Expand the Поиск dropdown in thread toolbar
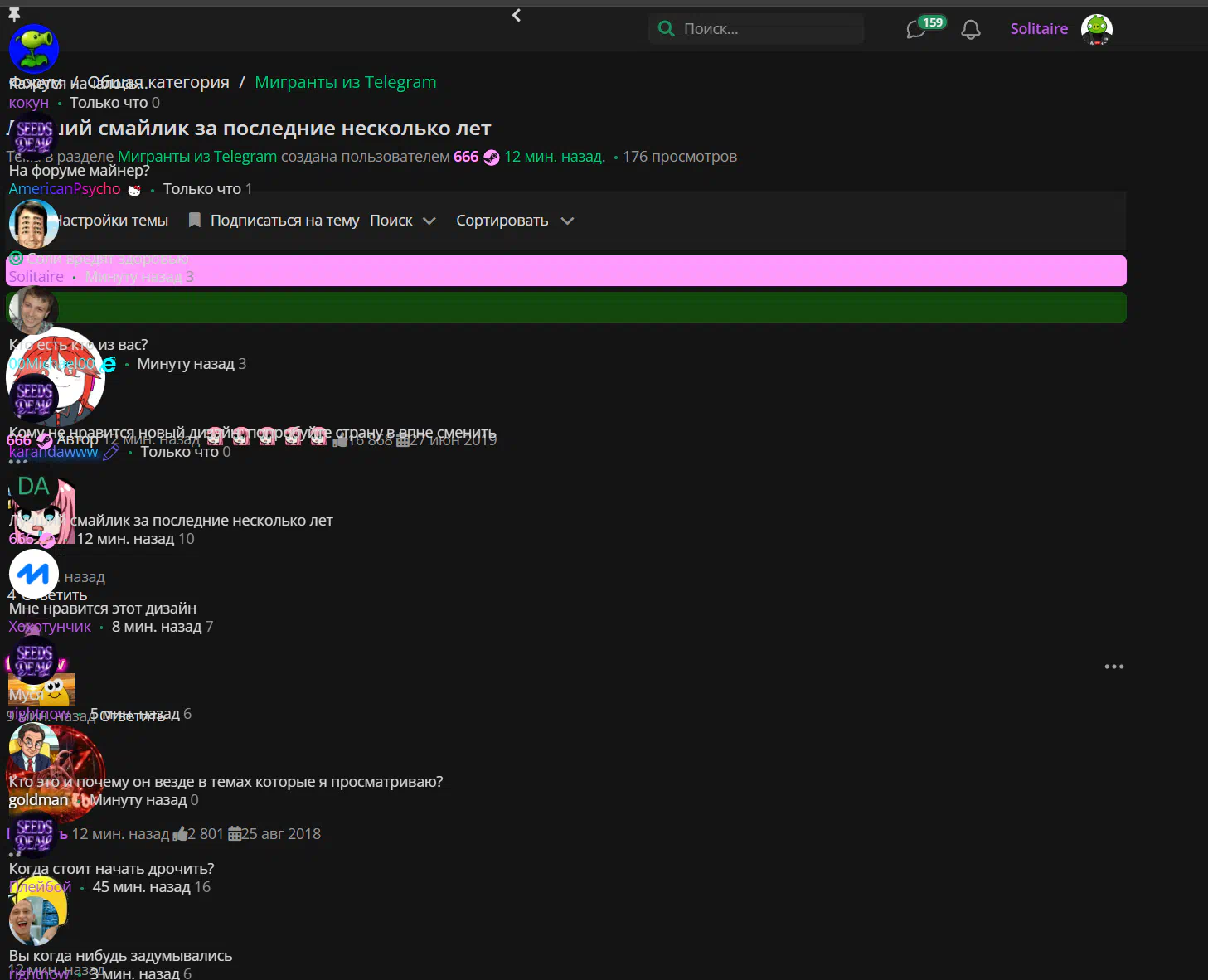Image resolution: width=1208 pixels, height=980 pixels. (x=402, y=221)
